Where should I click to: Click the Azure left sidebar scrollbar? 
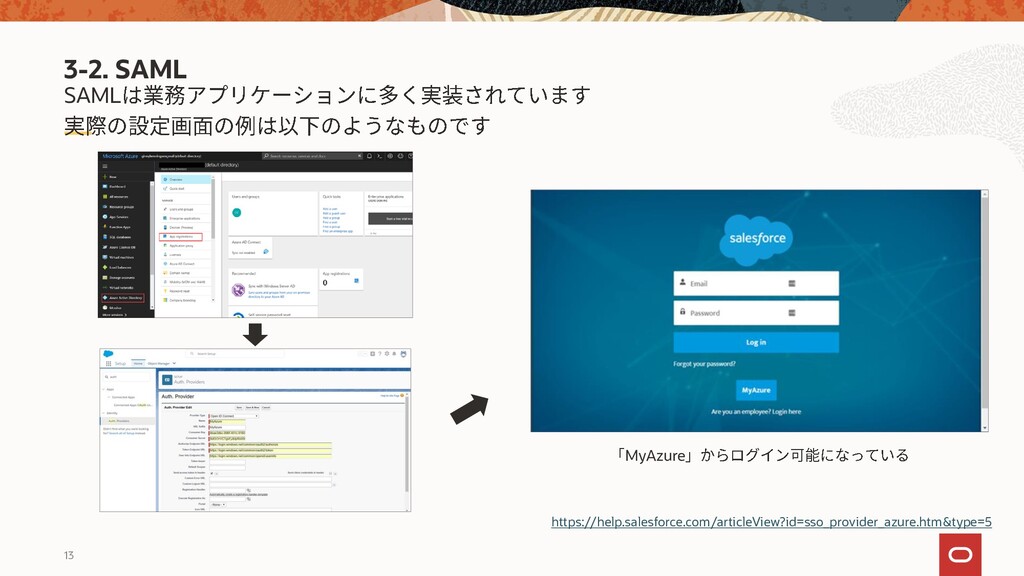(152, 245)
